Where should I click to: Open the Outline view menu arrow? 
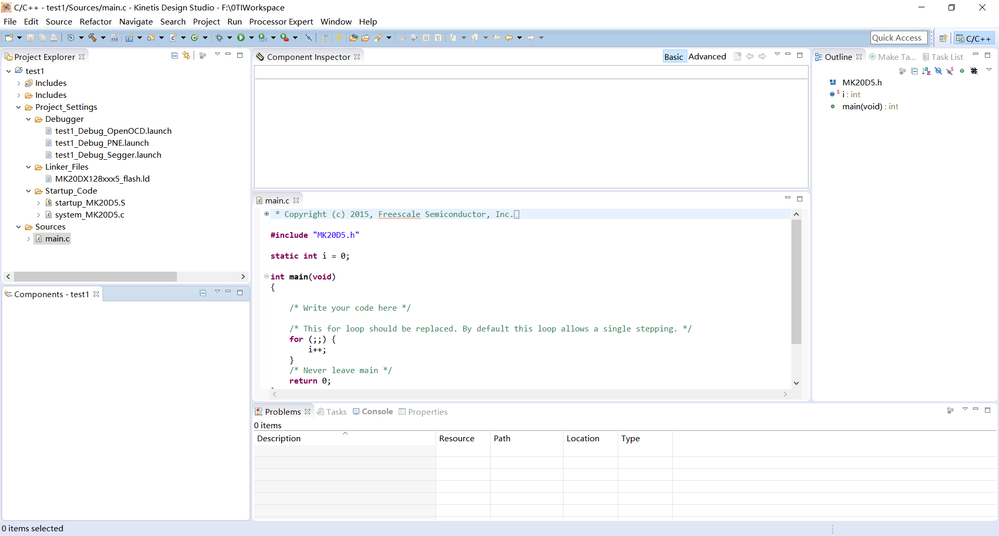[x=989, y=70]
